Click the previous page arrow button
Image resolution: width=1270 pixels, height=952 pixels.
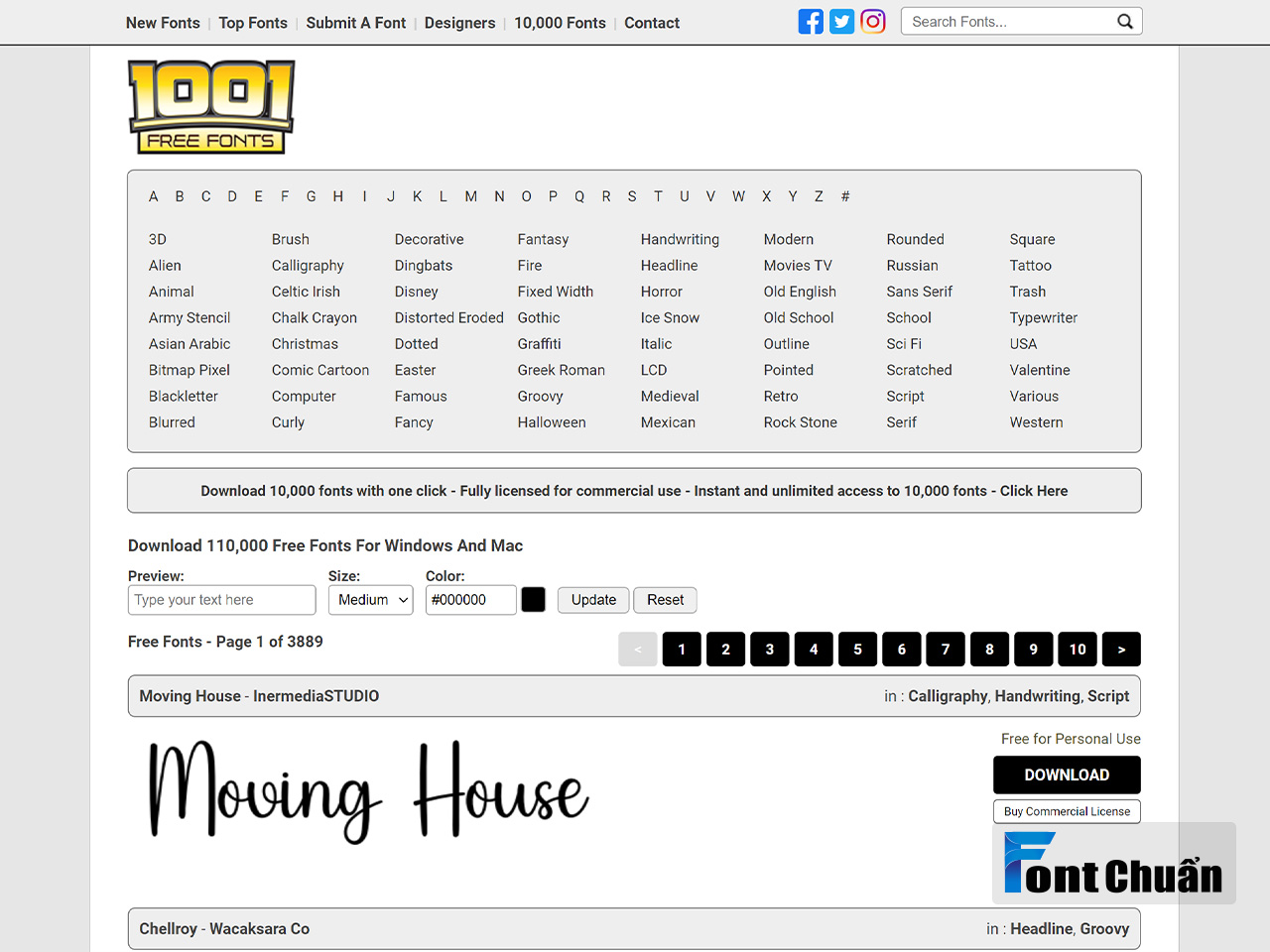(638, 650)
